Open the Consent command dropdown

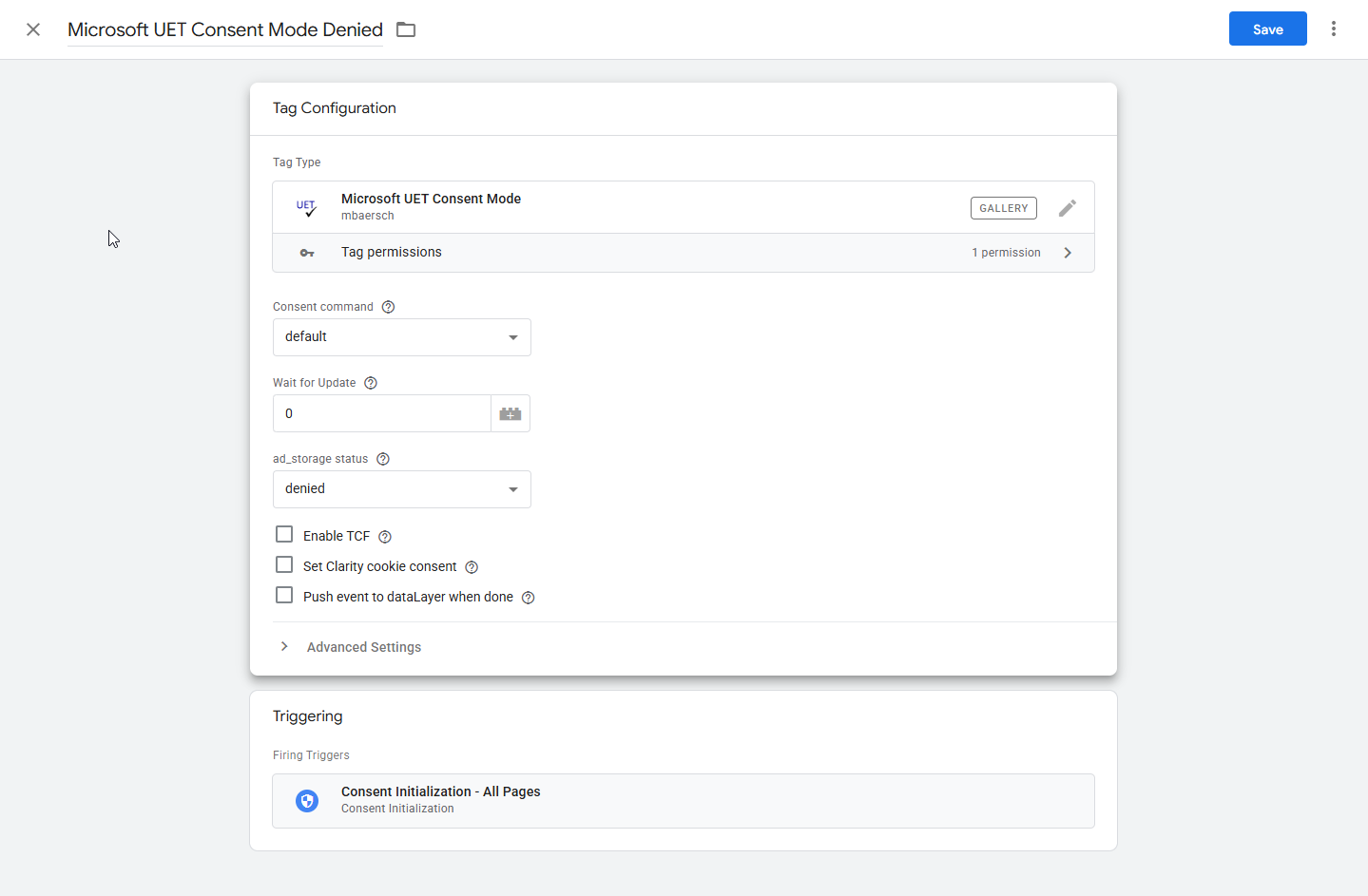point(402,337)
